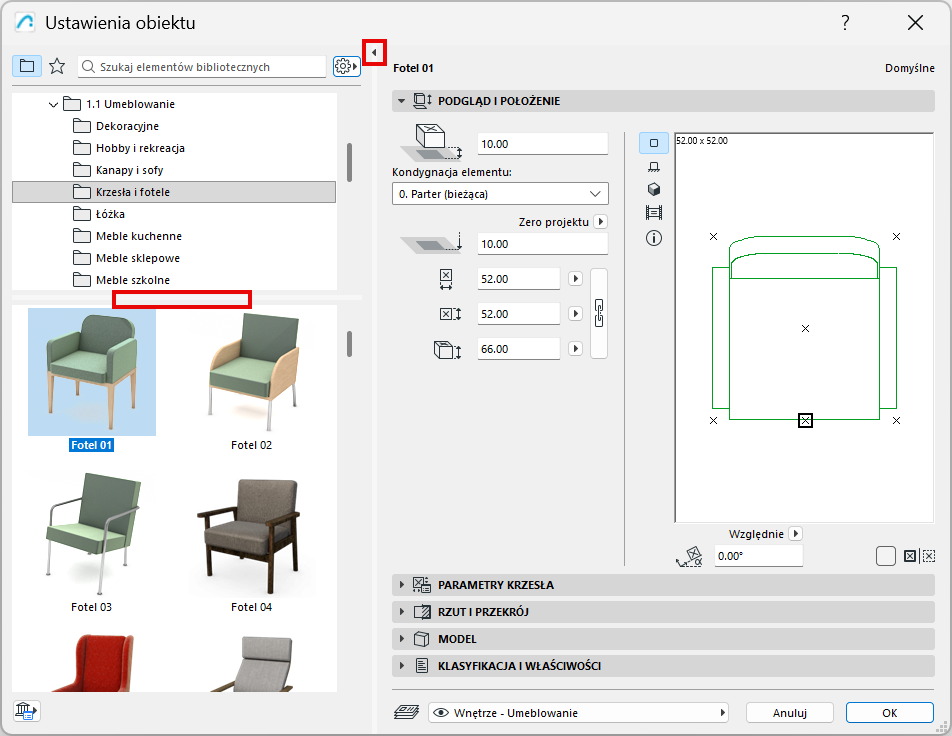Open Kondygnacja elementu dropdown
Viewport: 952px width, 736px height.
click(x=500, y=194)
